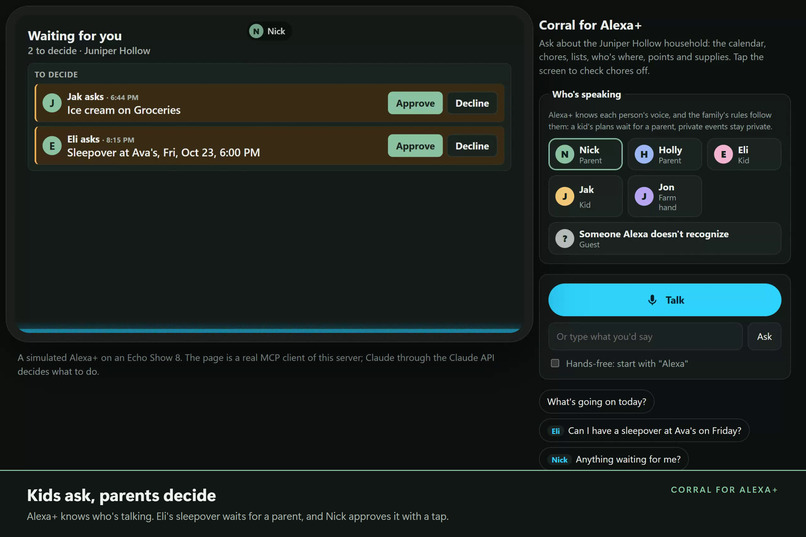Select Holly (Parent) as the speaker

[x=664, y=154]
